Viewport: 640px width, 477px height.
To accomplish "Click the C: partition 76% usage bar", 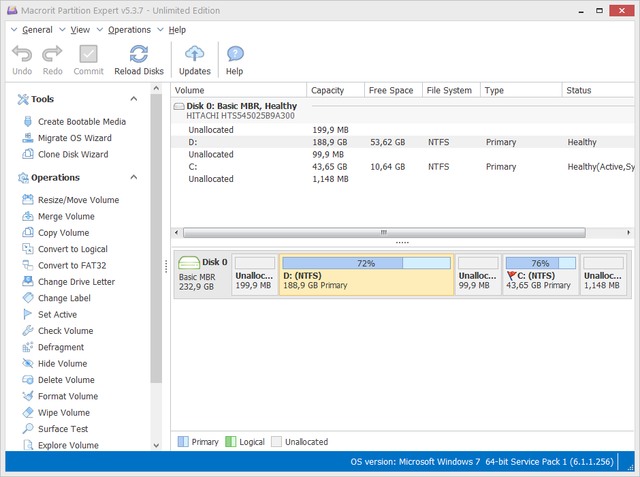I will tap(540, 263).
